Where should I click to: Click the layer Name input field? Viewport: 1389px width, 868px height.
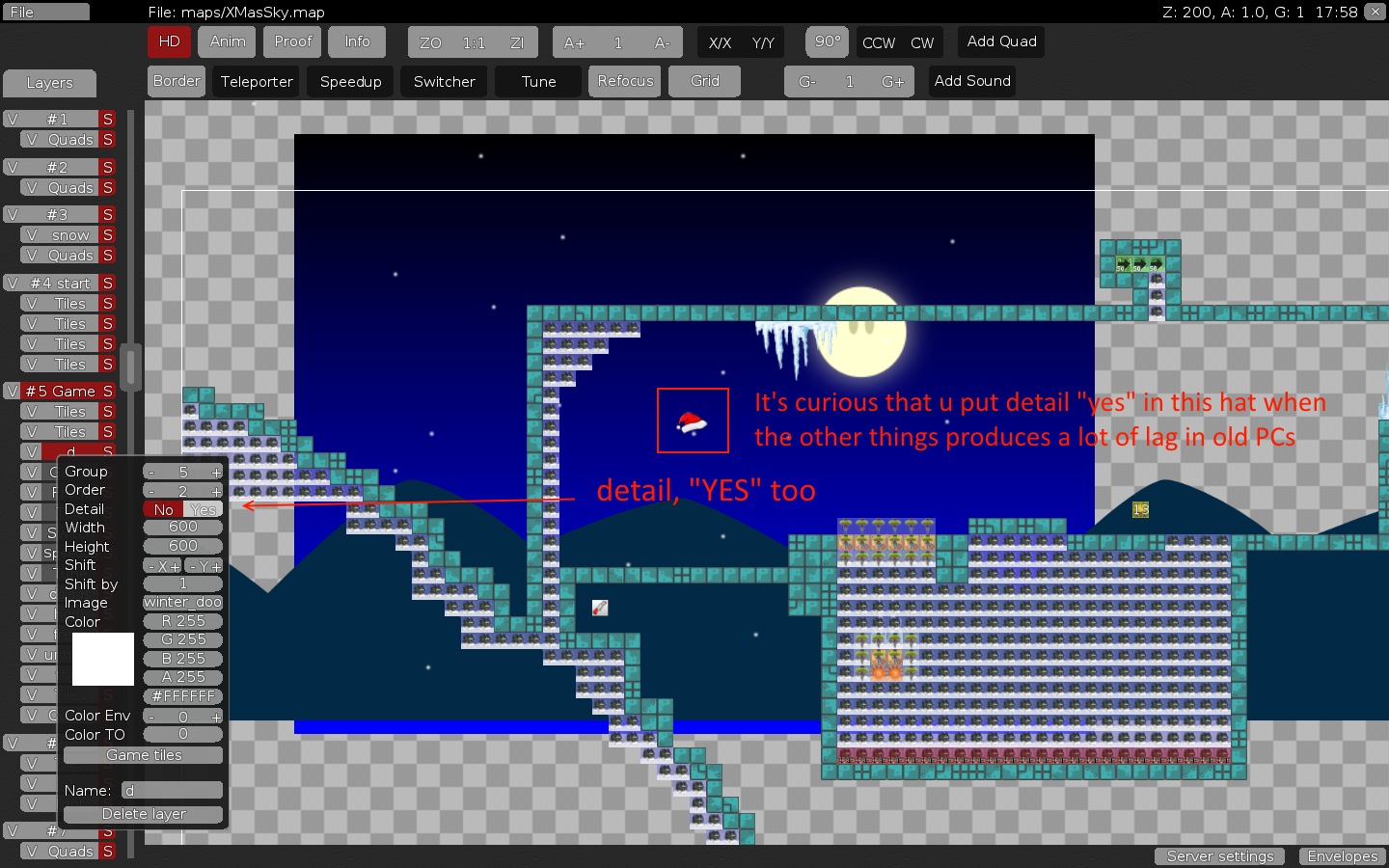pos(174,790)
